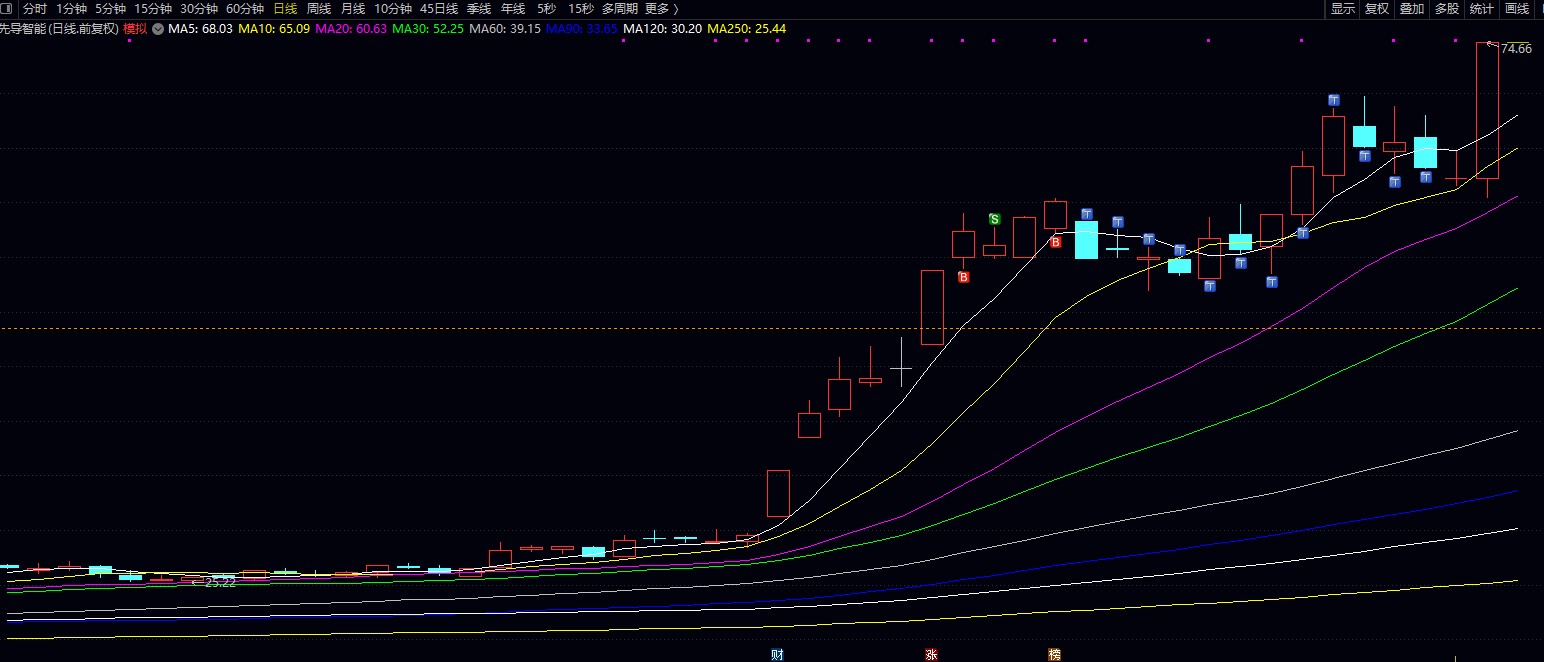Switch to the 月线 monthly chart

tap(353, 9)
